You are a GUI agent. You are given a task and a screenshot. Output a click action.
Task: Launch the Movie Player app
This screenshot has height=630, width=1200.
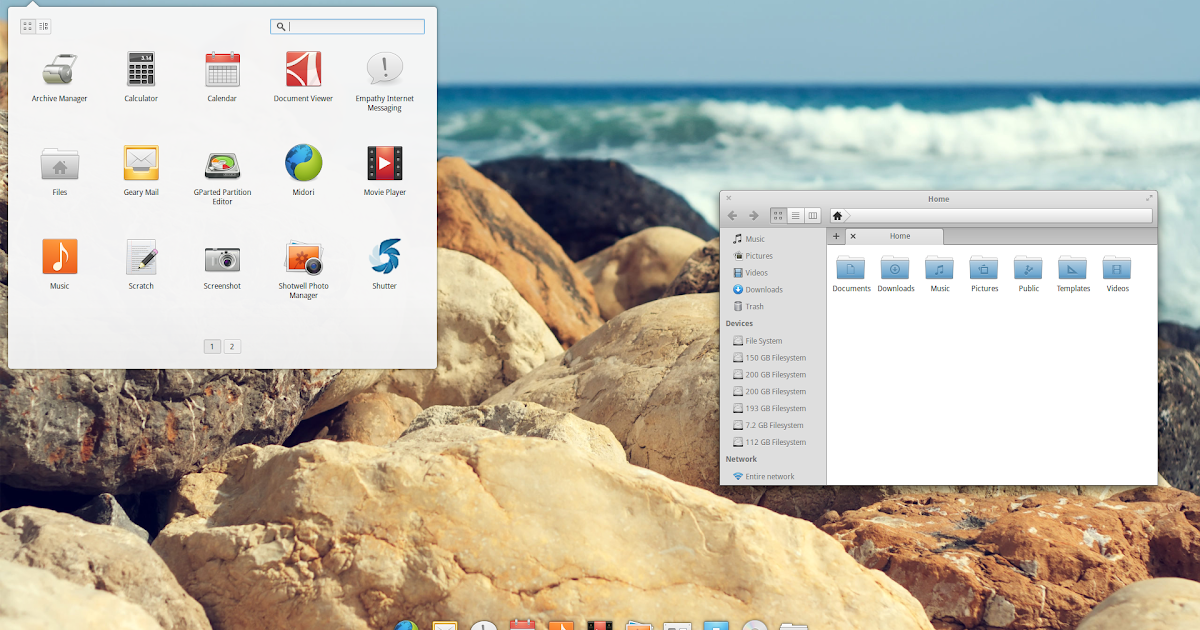383,163
